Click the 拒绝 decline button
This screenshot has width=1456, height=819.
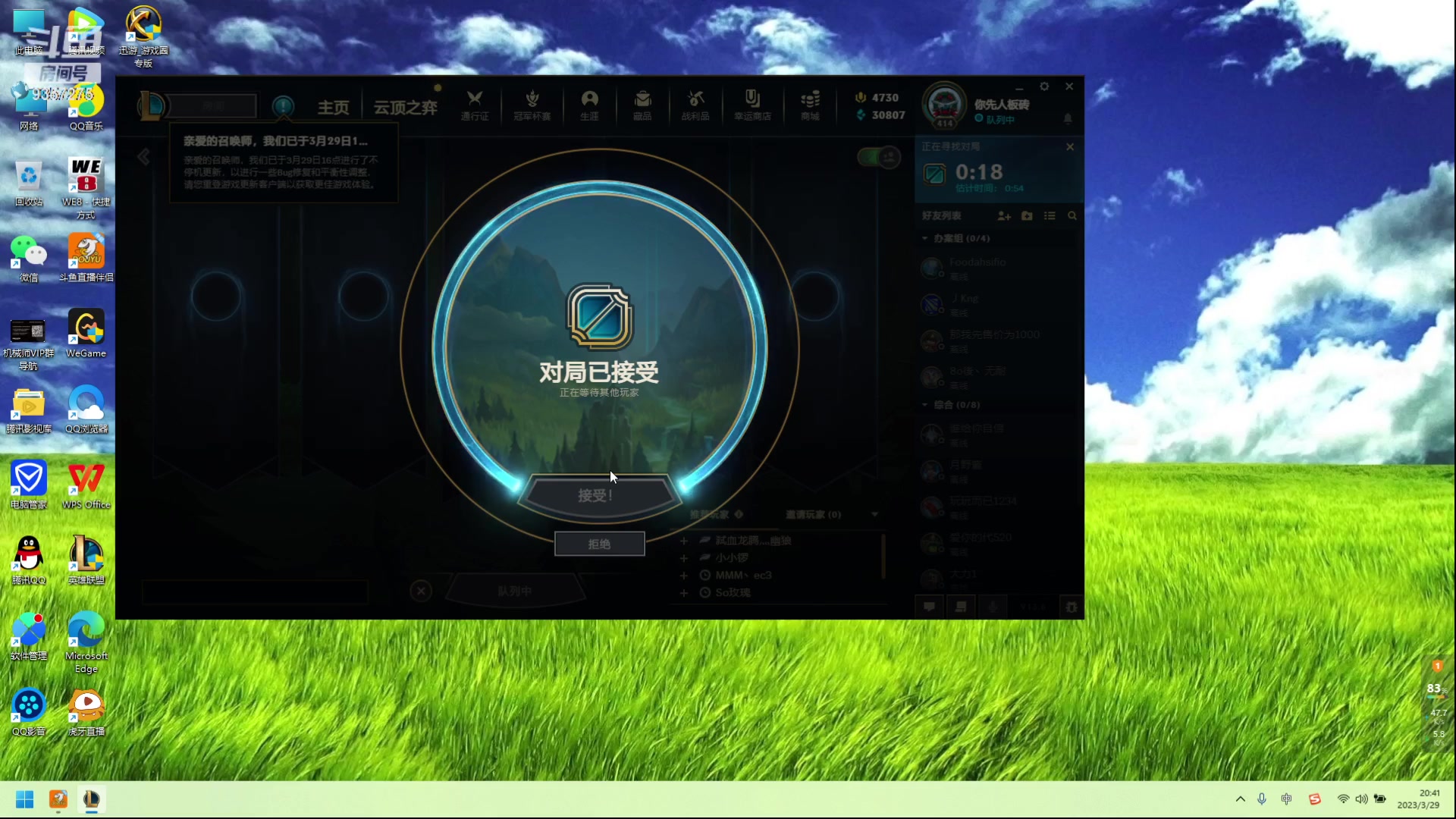point(599,544)
